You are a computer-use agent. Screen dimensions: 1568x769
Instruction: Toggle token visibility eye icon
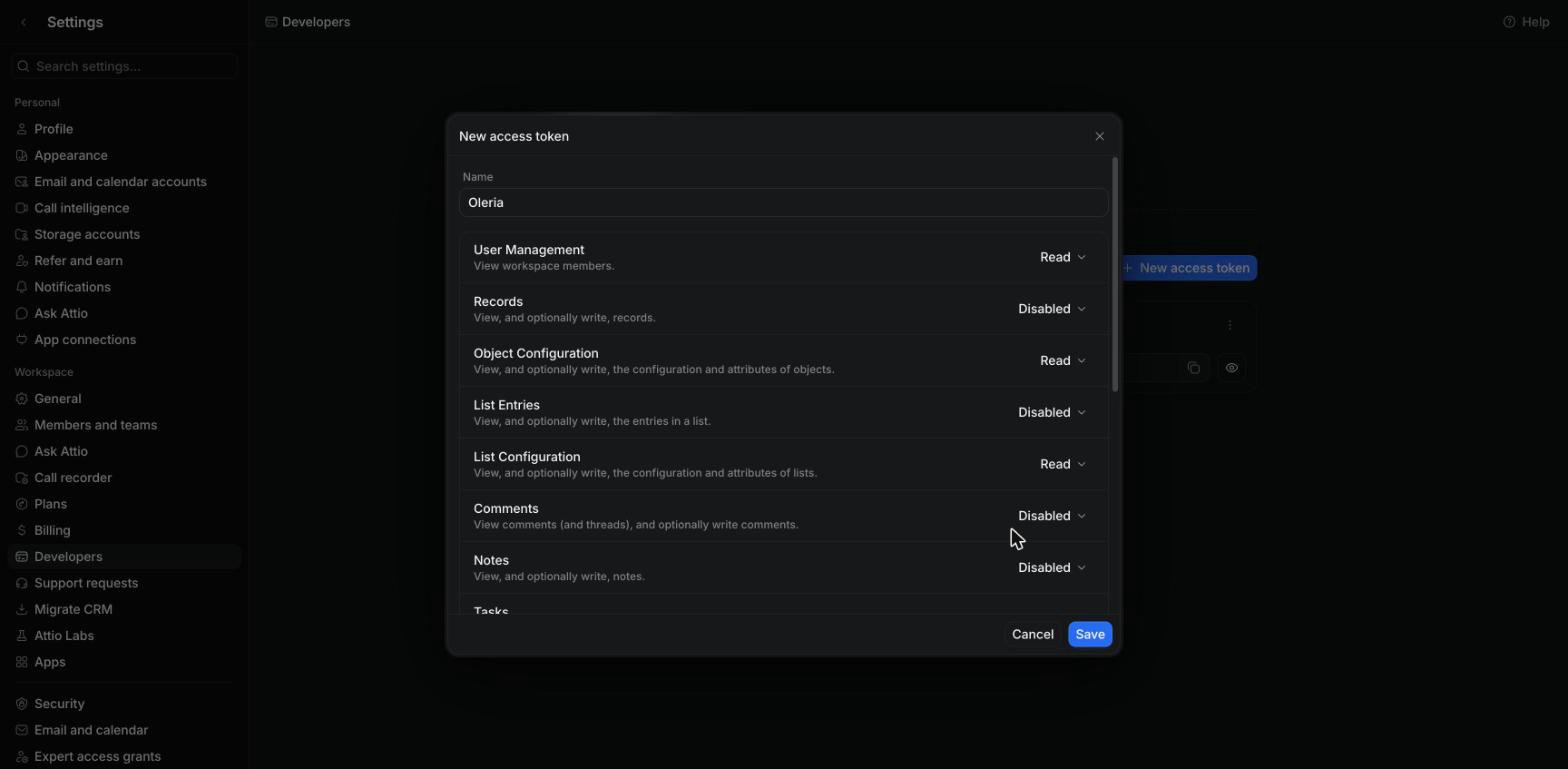1232,368
